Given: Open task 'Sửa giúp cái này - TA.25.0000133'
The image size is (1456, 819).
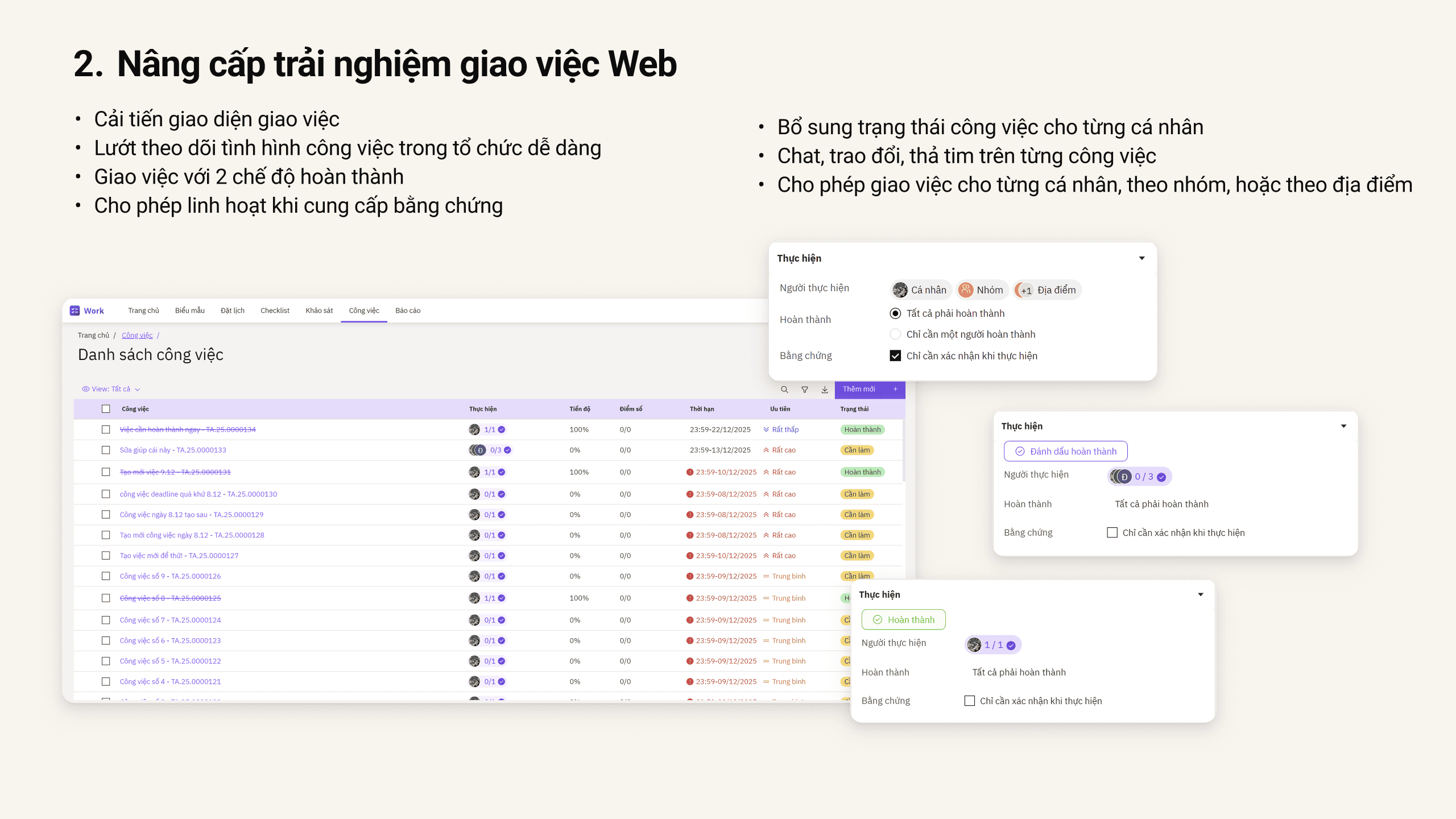Looking at the screenshot, I should coord(173,450).
